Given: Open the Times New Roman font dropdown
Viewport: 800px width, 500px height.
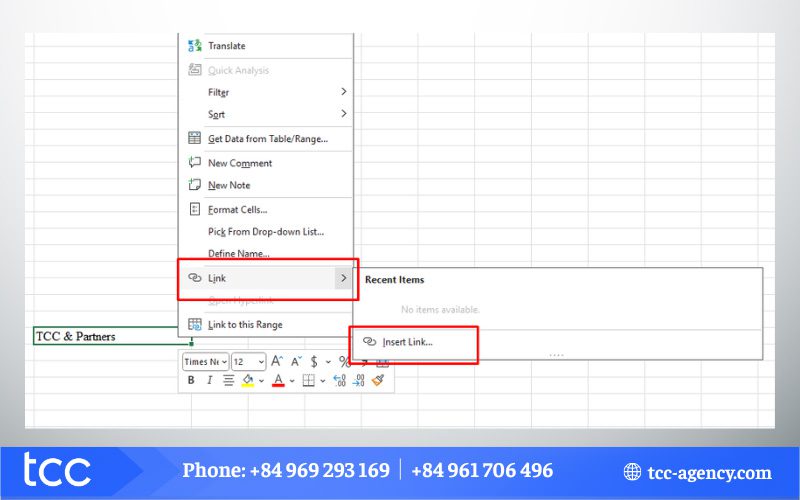Looking at the screenshot, I should pos(206,361).
